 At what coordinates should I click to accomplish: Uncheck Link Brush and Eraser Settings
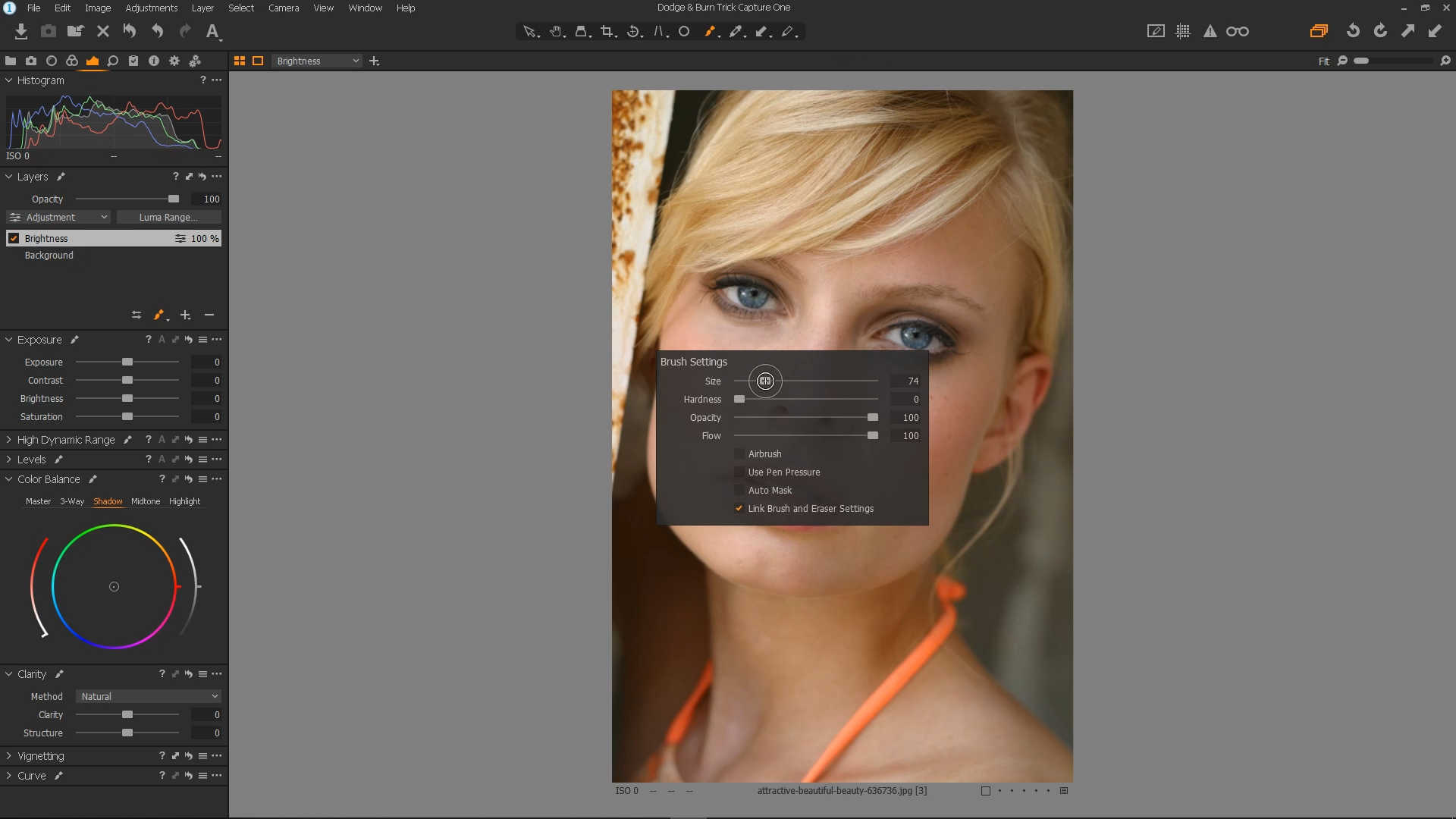pyautogui.click(x=739, y=508)
